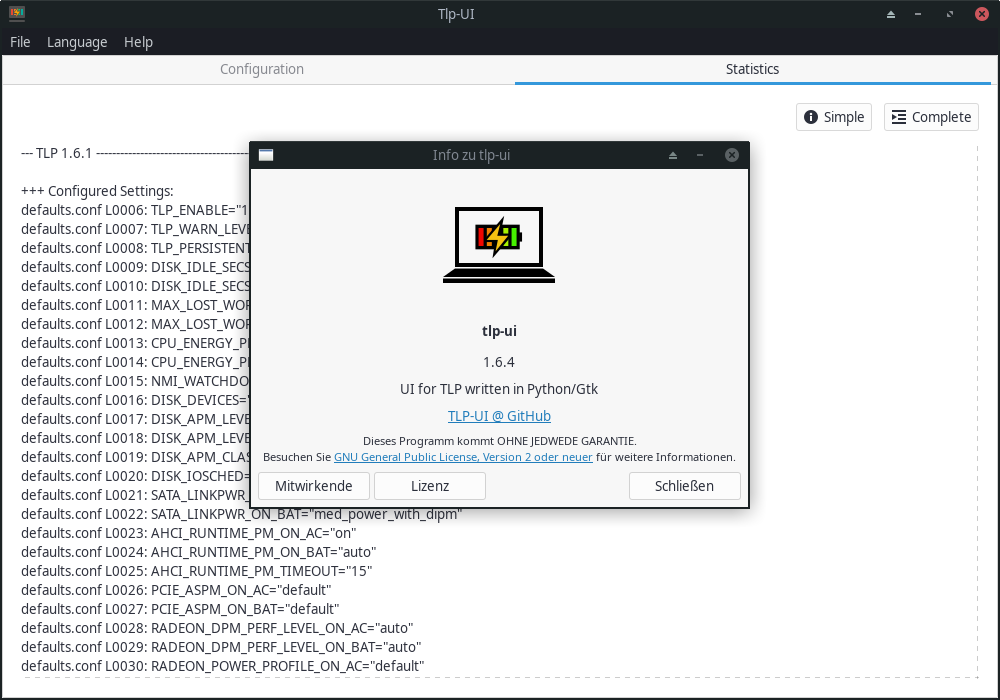Open the File menu

20,42
